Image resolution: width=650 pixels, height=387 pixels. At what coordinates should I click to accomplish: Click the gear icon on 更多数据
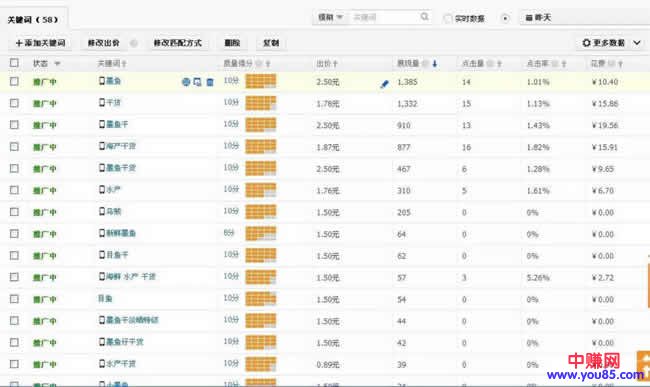(586, 43)
